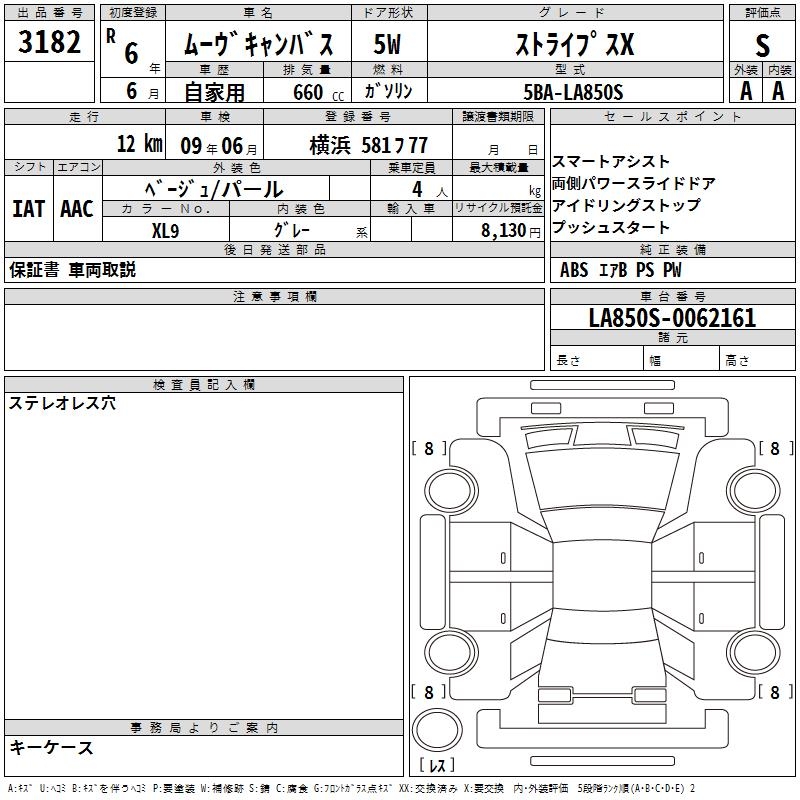Click the front bumper bar in diagram
This screenshot has width=800, height=800.
click(603, 385)
